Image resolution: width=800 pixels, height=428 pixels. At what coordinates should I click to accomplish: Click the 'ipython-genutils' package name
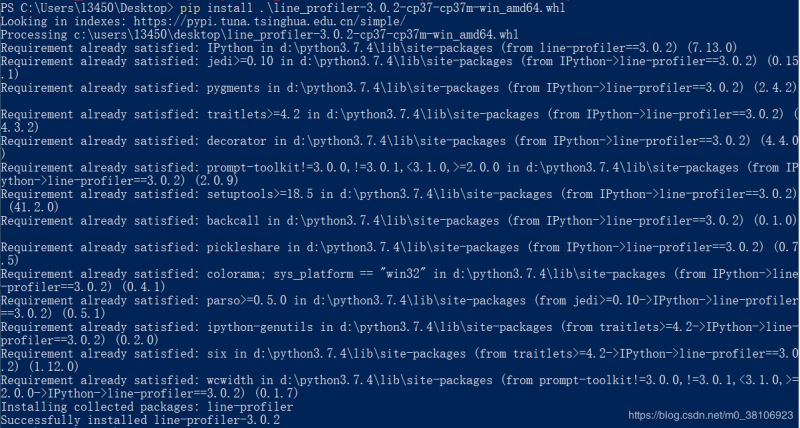(260, 327)
